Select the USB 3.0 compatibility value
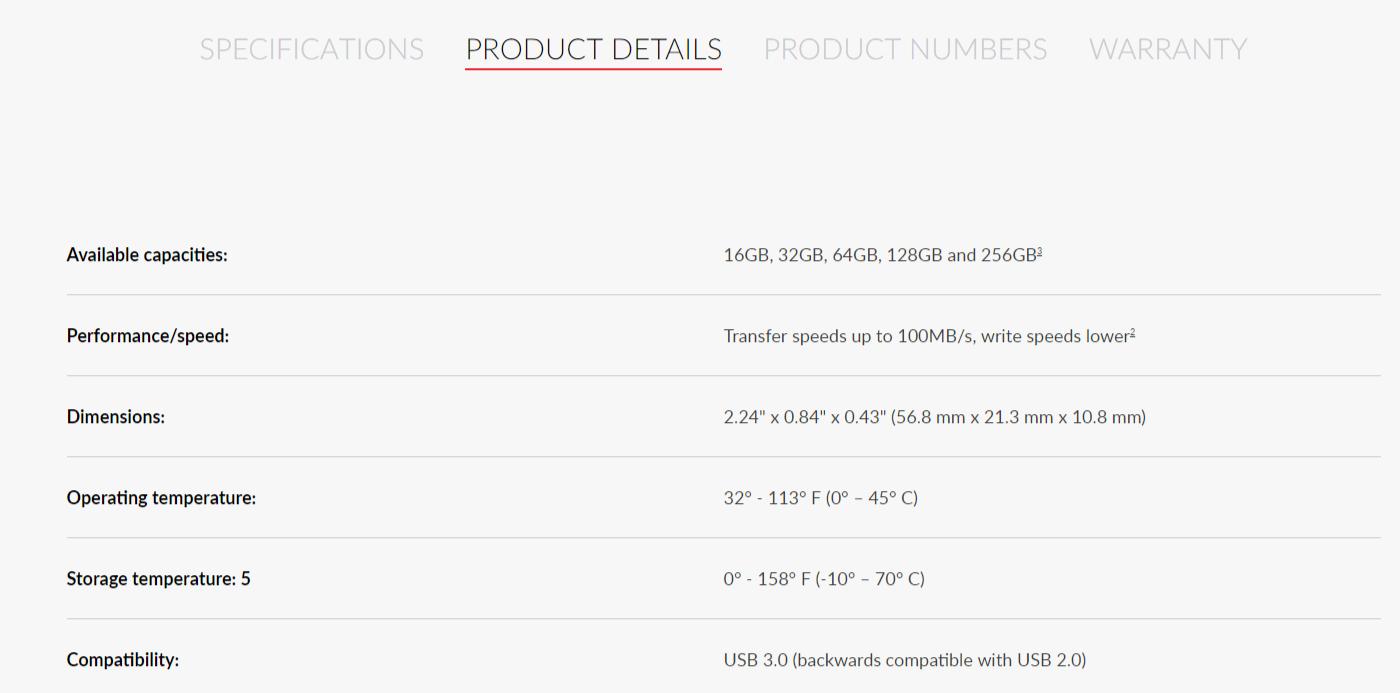The height and width of the screenshot is (693, 1400). point(904,659)
